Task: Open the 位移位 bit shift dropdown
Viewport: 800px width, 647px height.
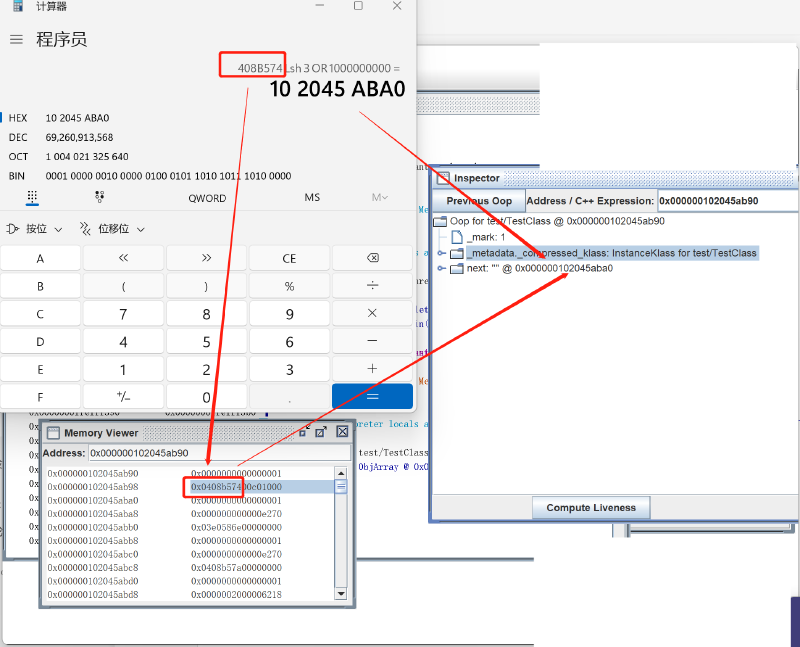Action: (x=112, y=228)
